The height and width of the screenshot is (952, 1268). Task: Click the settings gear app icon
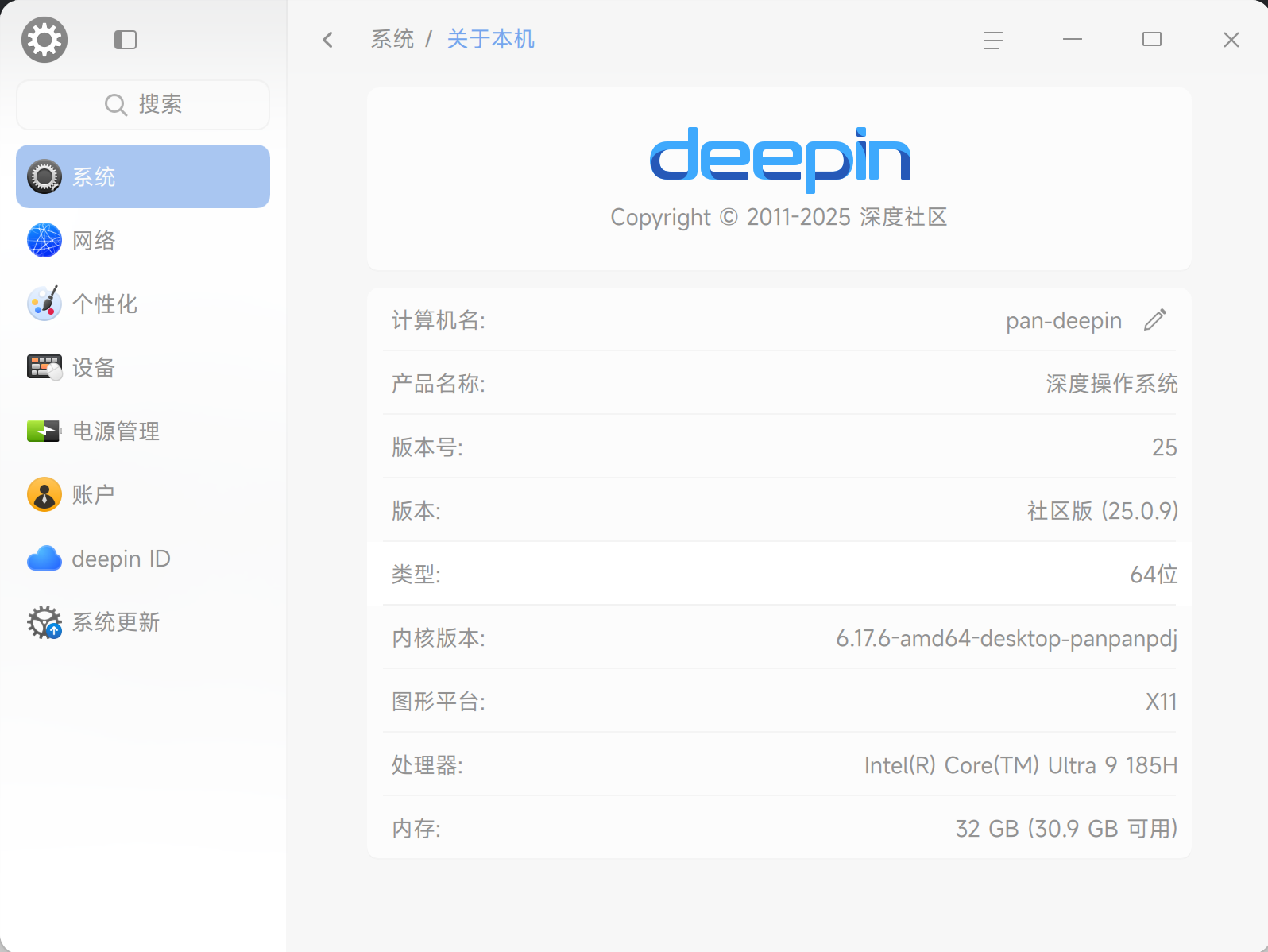click(44, 40)
